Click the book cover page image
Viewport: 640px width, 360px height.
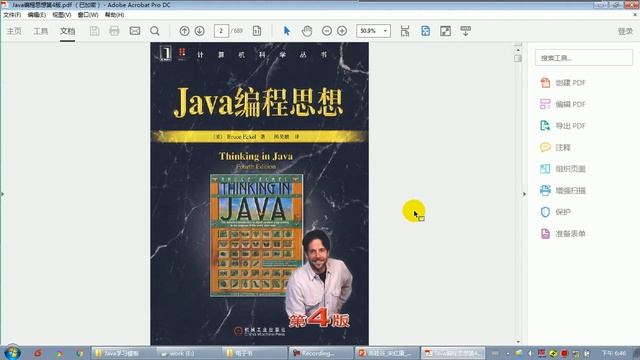[260, 194]
